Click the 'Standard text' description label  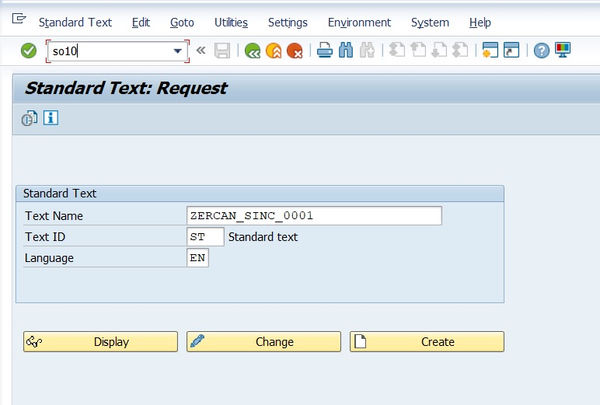263,237
